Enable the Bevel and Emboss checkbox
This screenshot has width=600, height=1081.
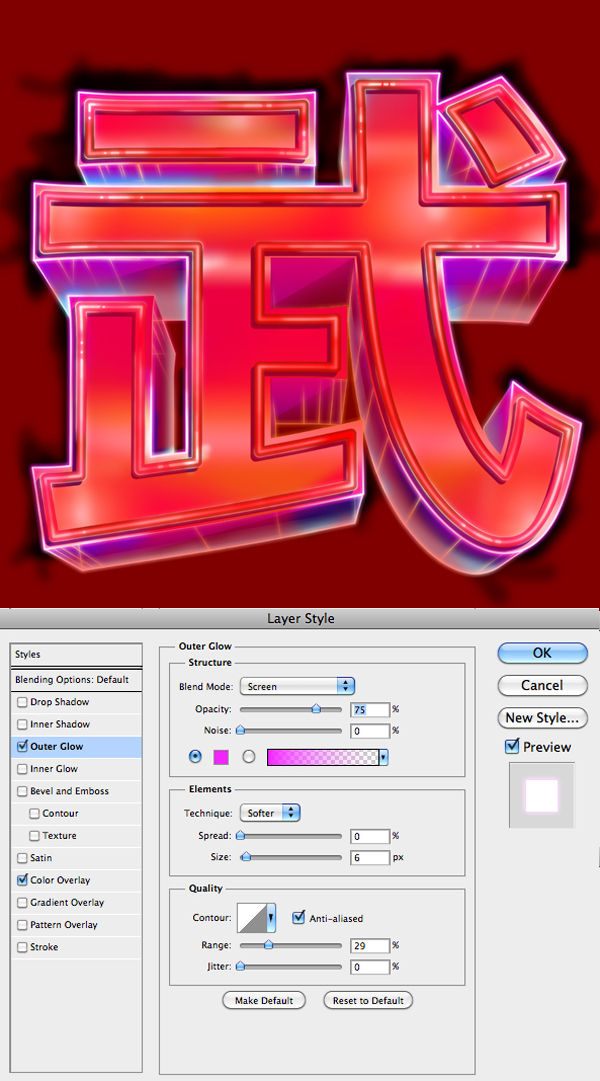[22, 791]
